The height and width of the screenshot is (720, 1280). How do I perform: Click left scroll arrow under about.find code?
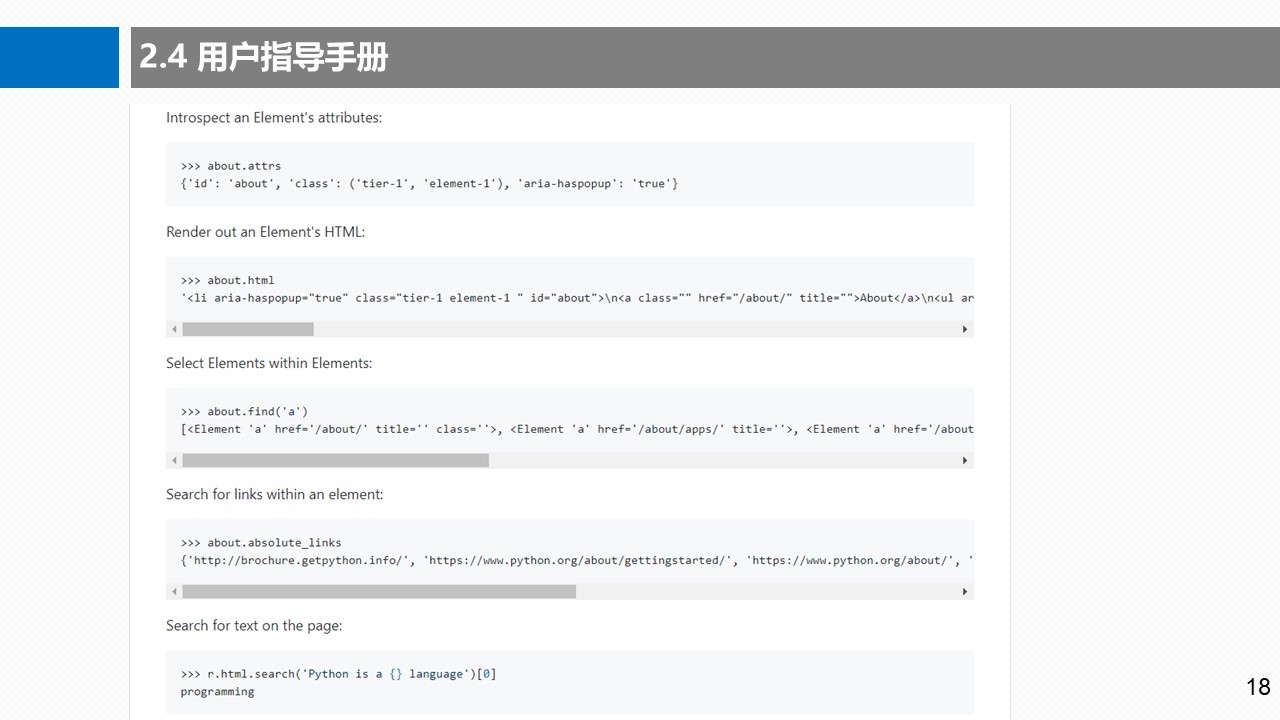(174, 461)
